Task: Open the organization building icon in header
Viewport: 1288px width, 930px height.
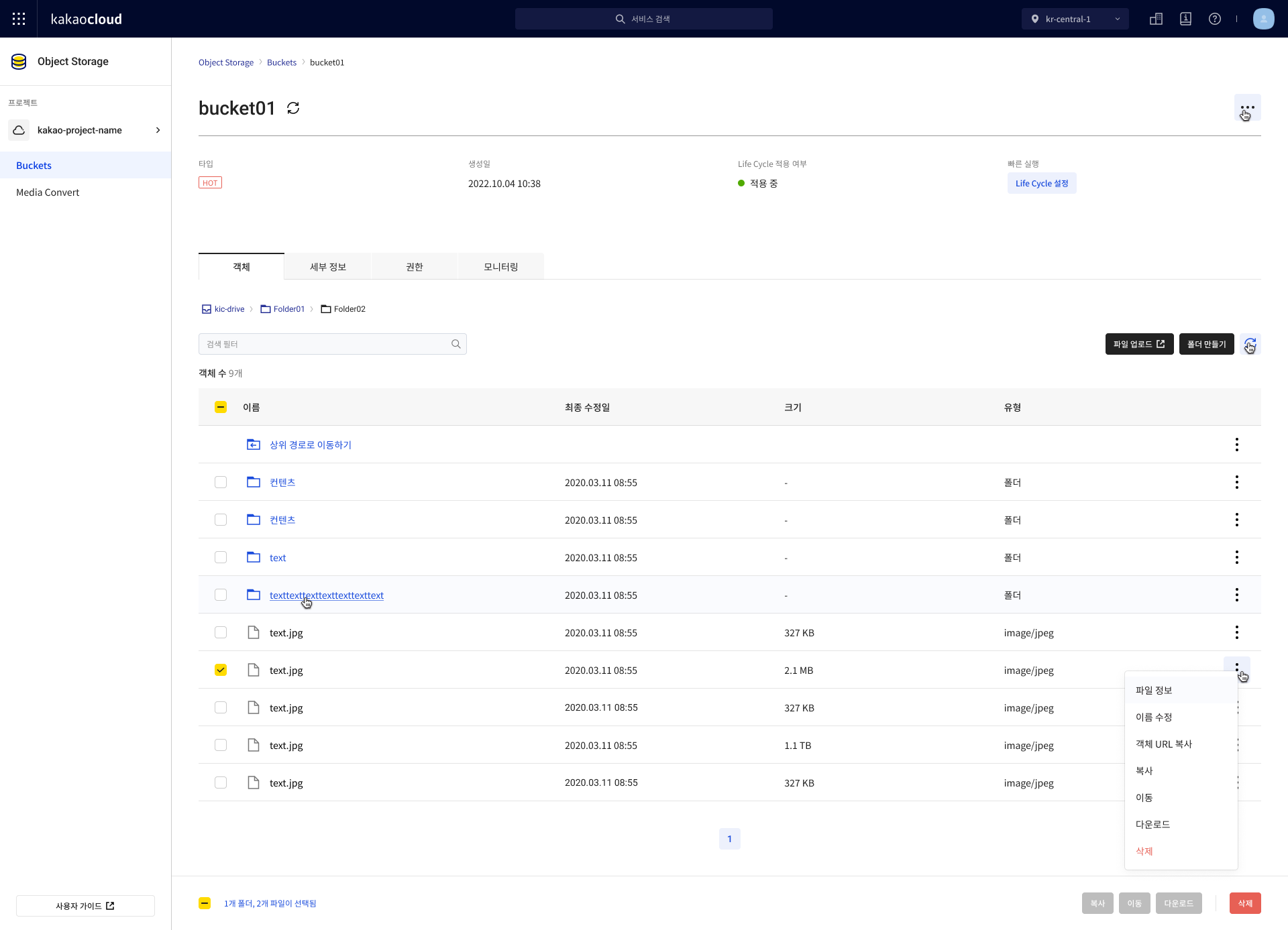Action: click(1156, 19)
